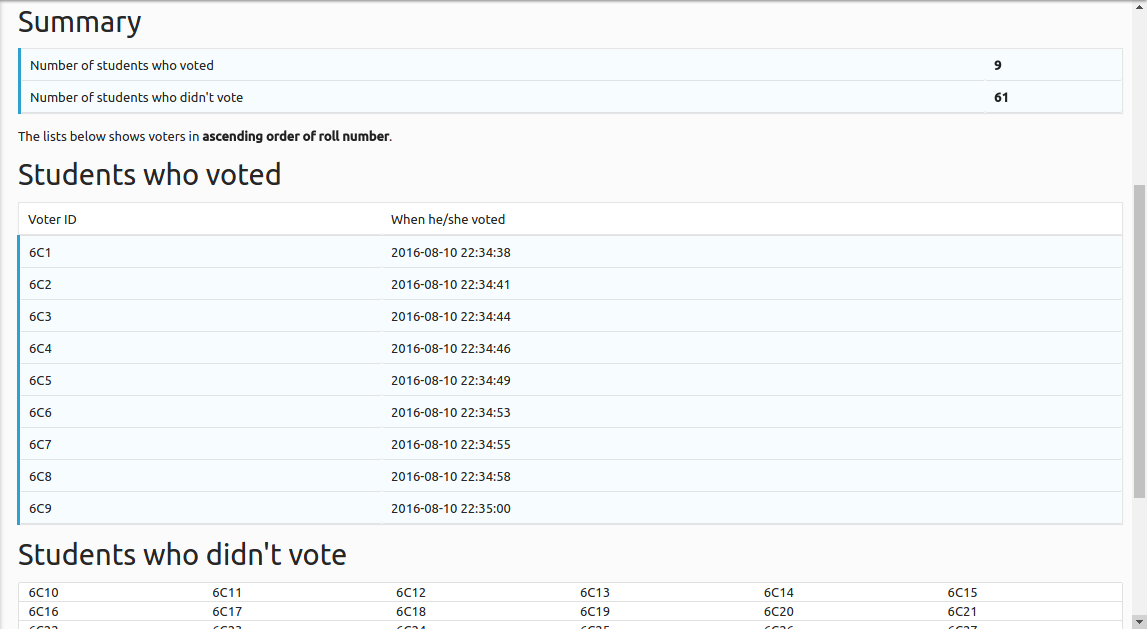Click the scrollbar down arrow

point(1140,622)
